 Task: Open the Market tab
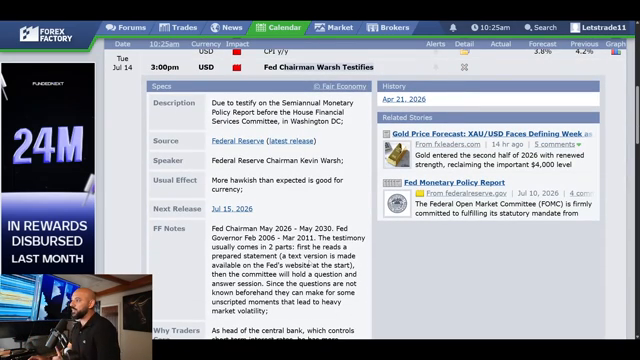(x=333, y=27)
